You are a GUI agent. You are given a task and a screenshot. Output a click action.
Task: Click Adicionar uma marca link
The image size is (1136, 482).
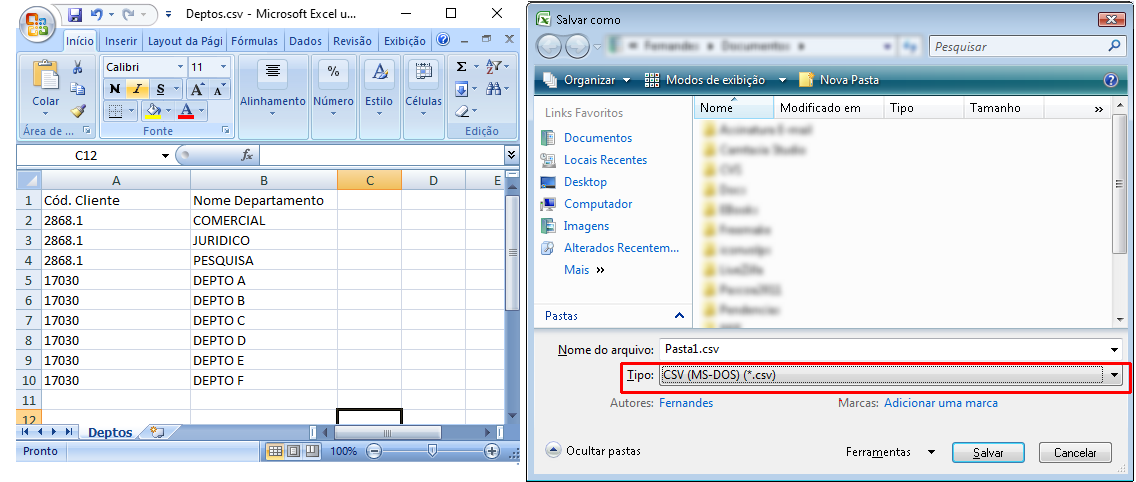click(x=941, y=403)
